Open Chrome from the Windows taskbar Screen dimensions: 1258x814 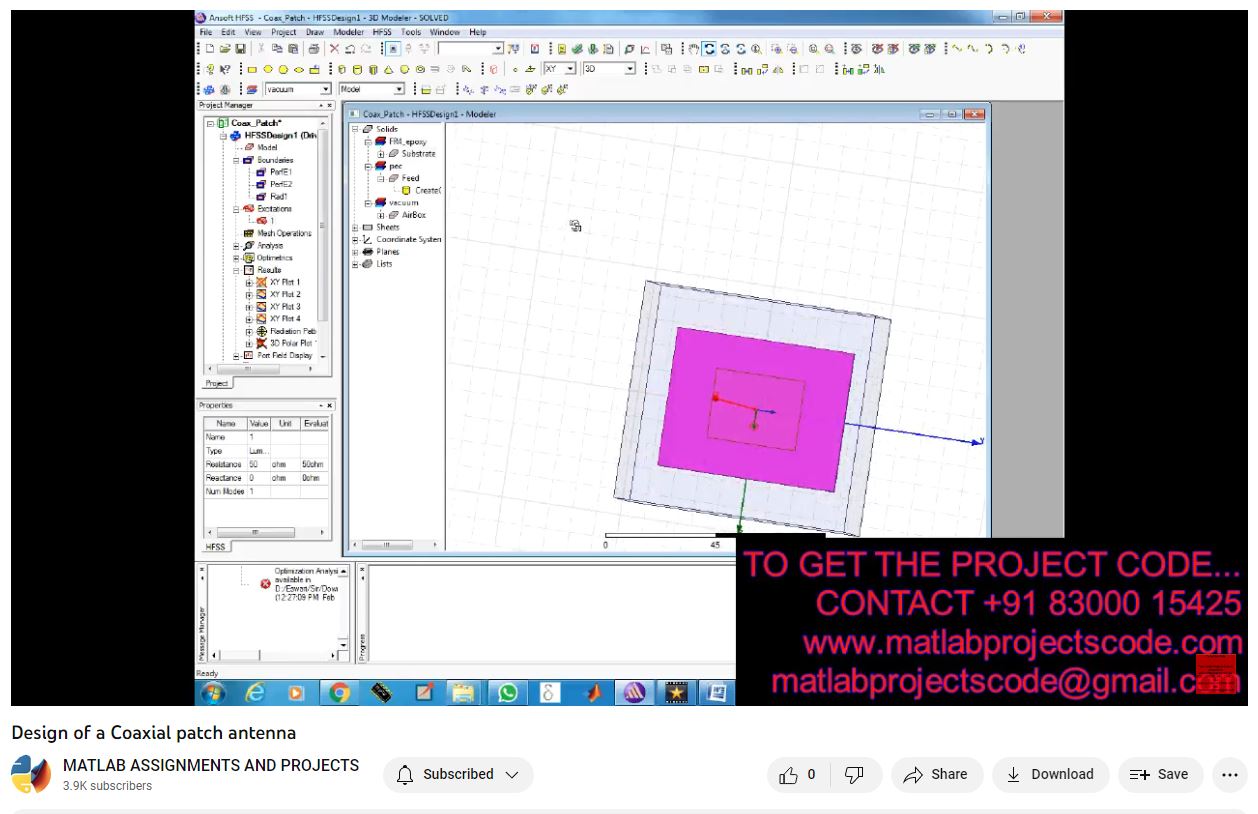point(340,692)
